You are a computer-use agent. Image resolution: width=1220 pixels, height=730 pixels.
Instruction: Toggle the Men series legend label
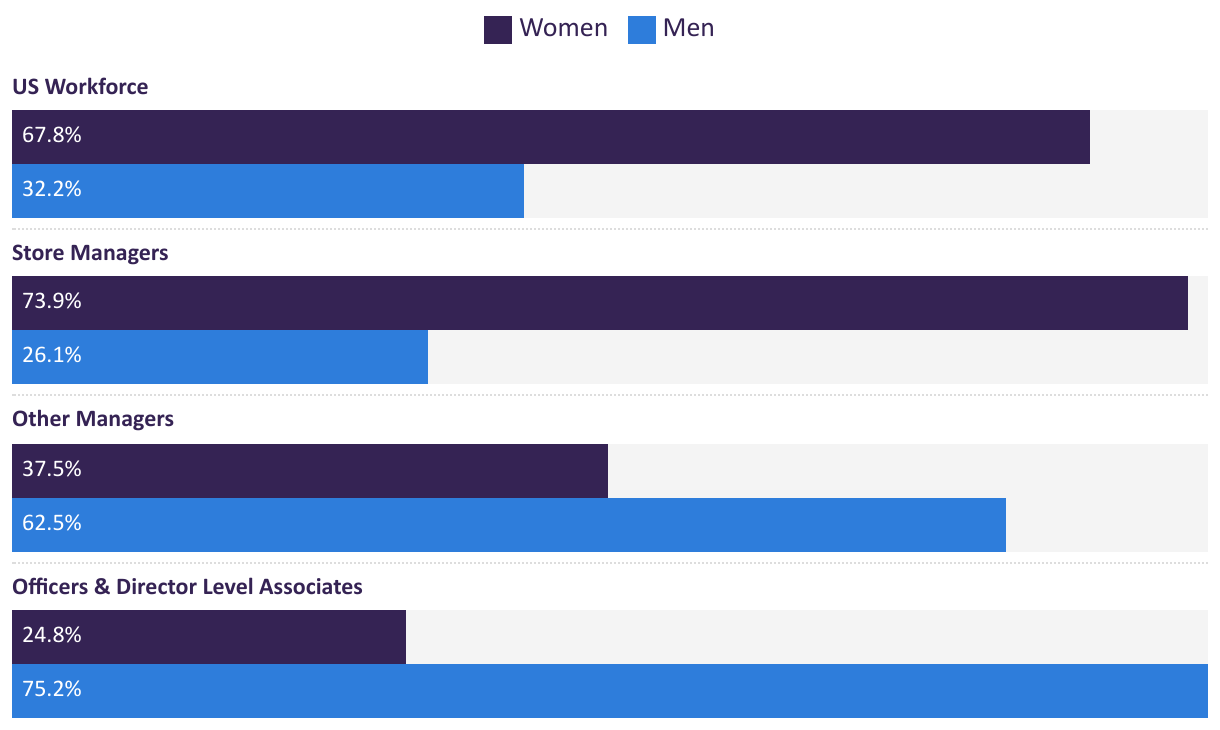coord(688,28)
